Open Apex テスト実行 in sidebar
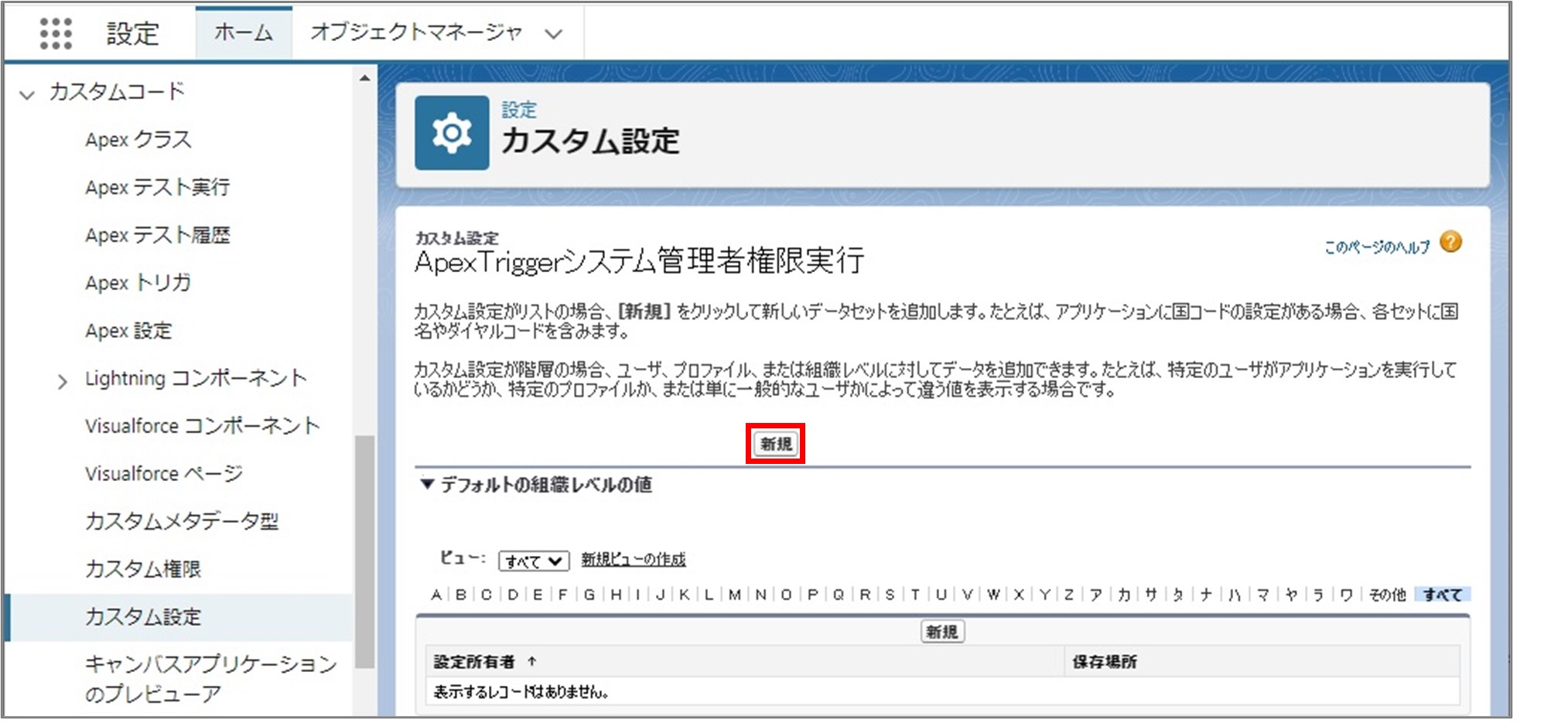The width and height of the screenshot is (1568, 723). pyautogui.click(x=157, y=187)
